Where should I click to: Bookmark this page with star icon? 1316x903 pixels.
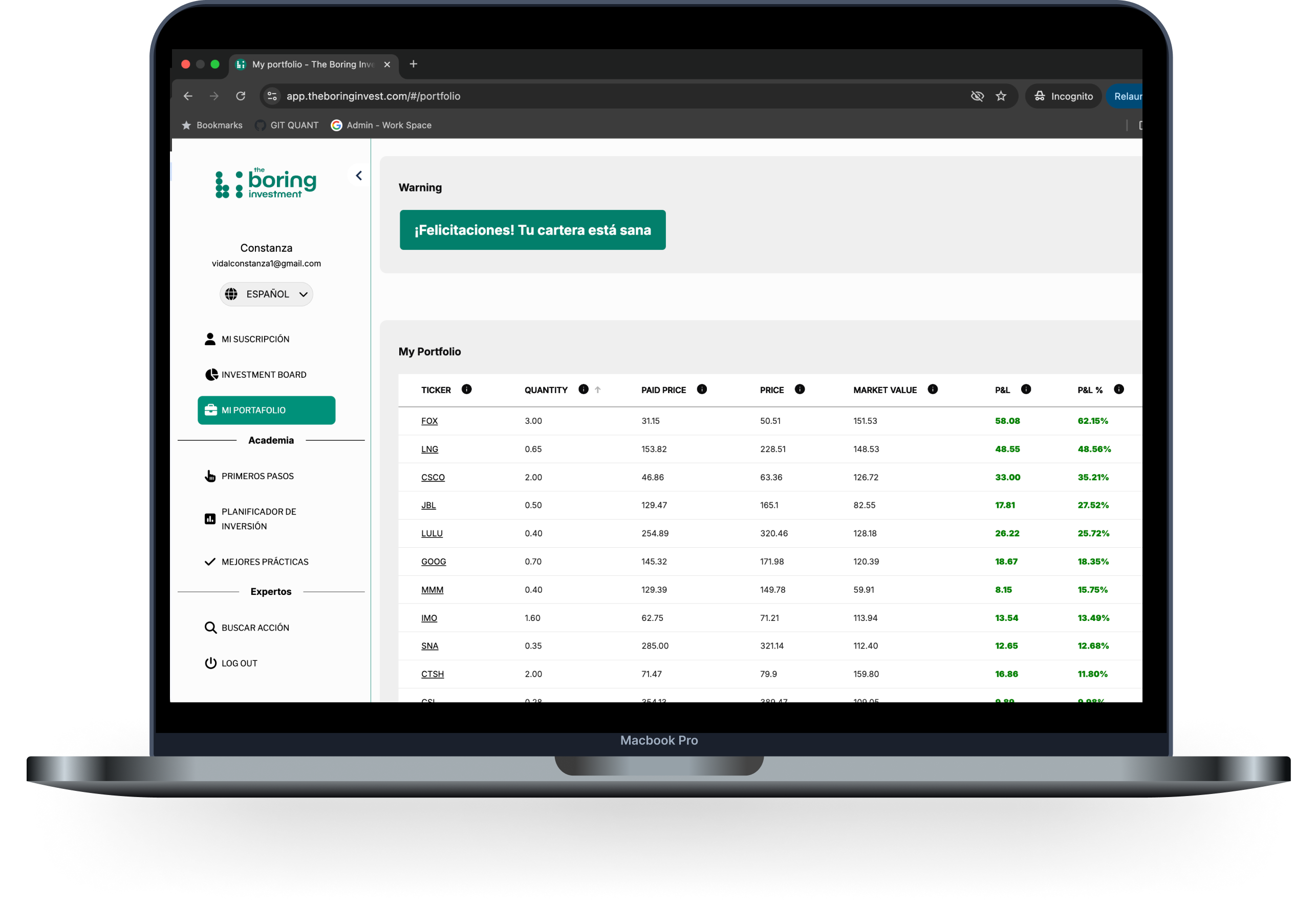pyautogui.click(x=1001, y=96)
